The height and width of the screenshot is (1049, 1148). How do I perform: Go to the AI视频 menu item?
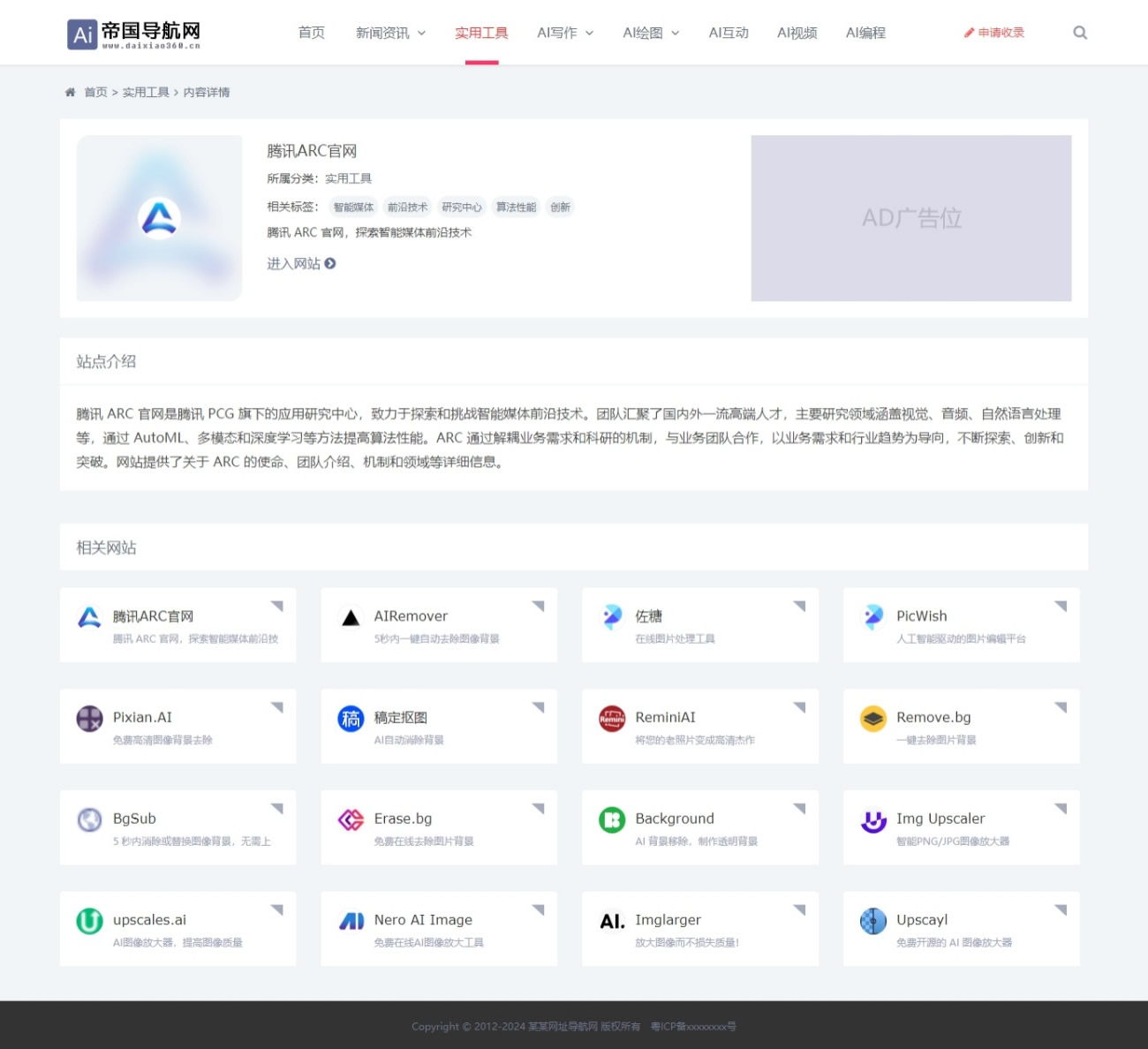tap(797, 33)
